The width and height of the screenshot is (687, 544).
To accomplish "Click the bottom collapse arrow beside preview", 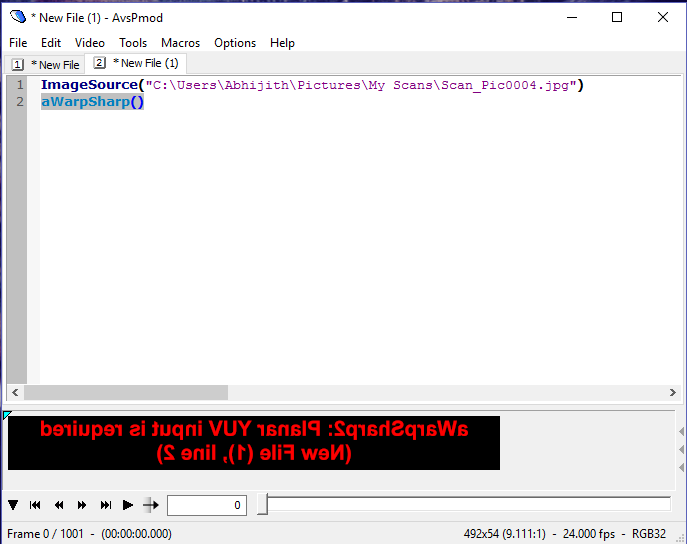I will 681,467.
